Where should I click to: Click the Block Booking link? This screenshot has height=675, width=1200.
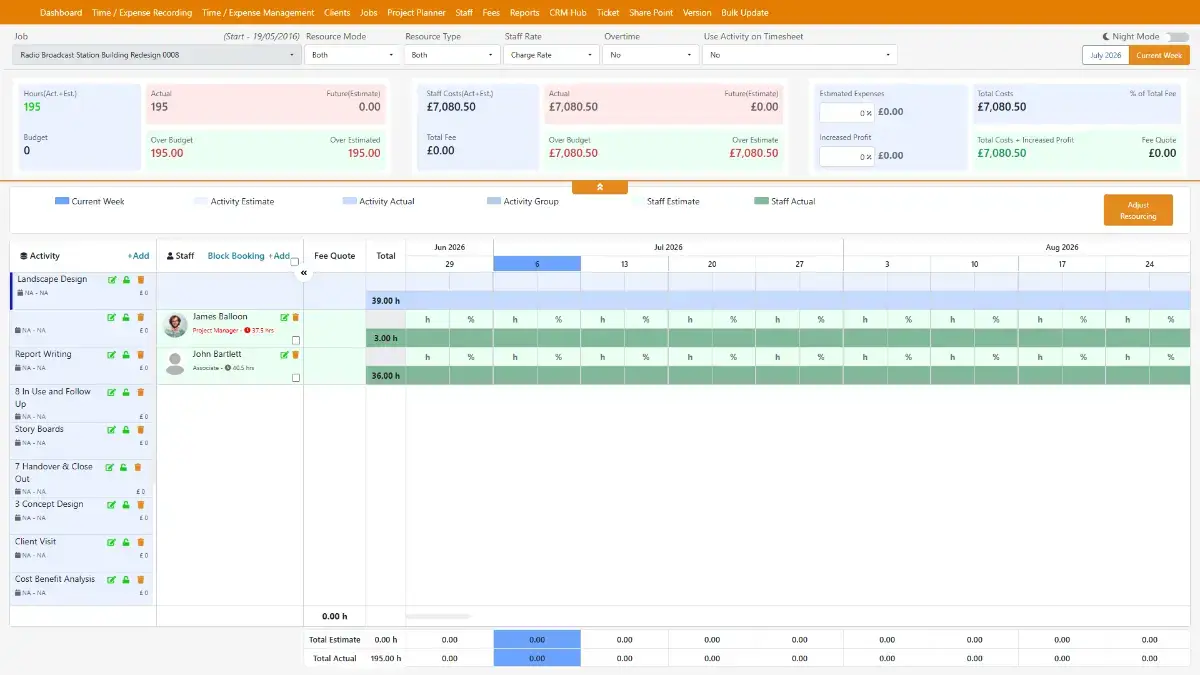click(236, 256)
